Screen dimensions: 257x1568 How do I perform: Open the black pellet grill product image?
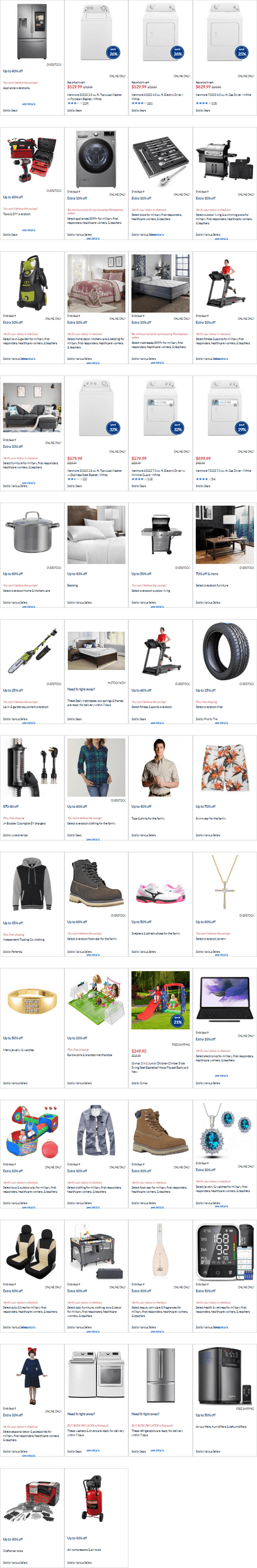click(224, 159)
